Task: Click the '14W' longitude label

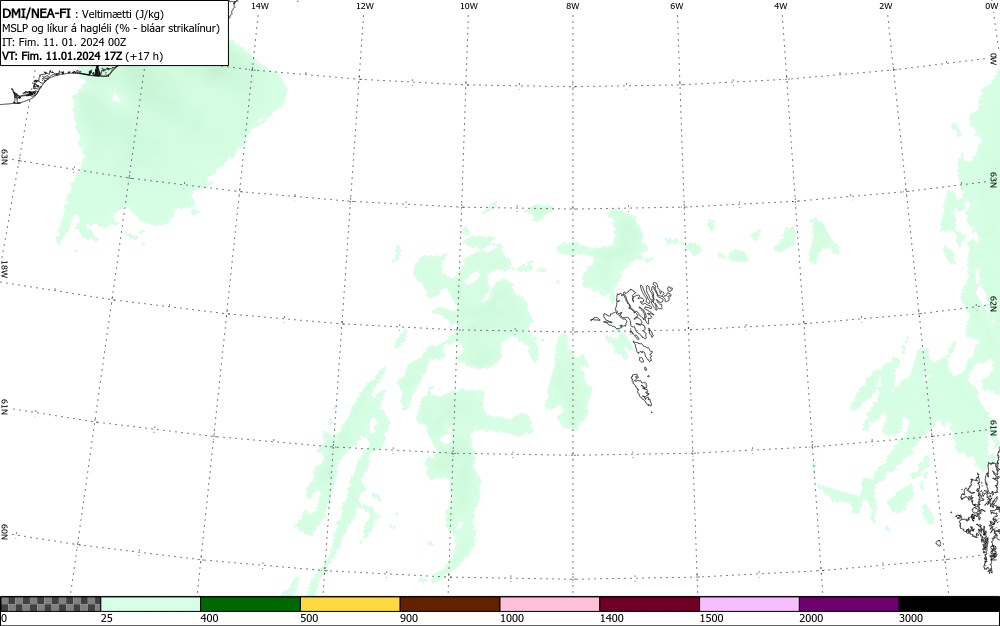Action: (260, 6)
